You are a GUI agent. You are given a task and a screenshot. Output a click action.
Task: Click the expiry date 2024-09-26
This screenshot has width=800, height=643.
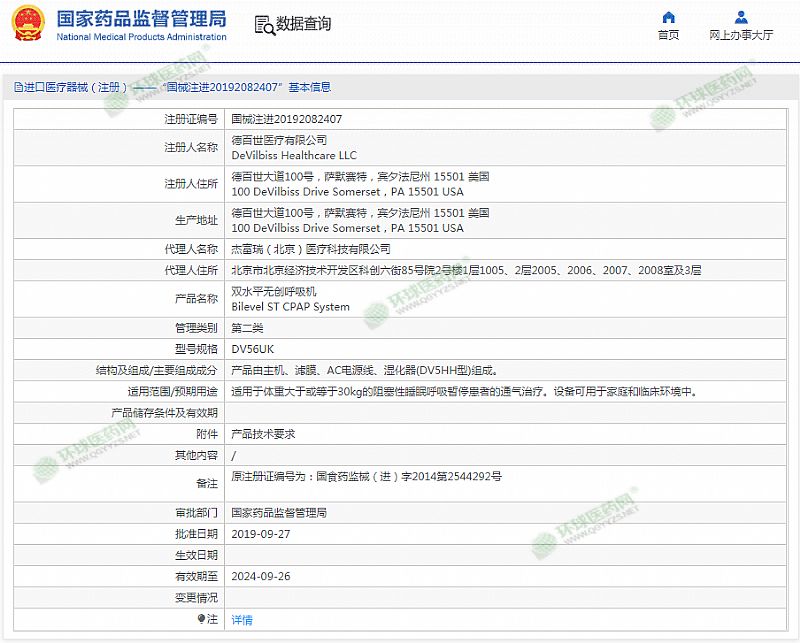[259, 576]
